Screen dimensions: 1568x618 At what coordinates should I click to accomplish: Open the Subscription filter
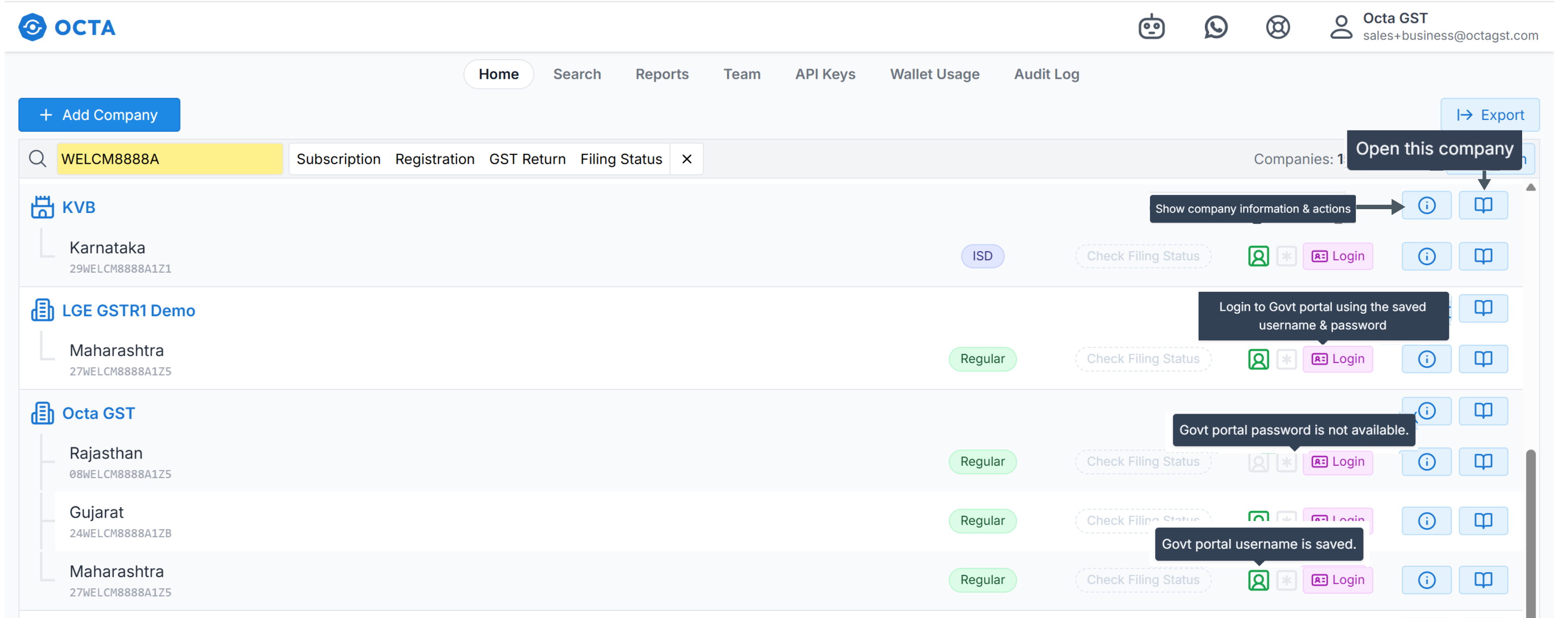tap(338, 159)
